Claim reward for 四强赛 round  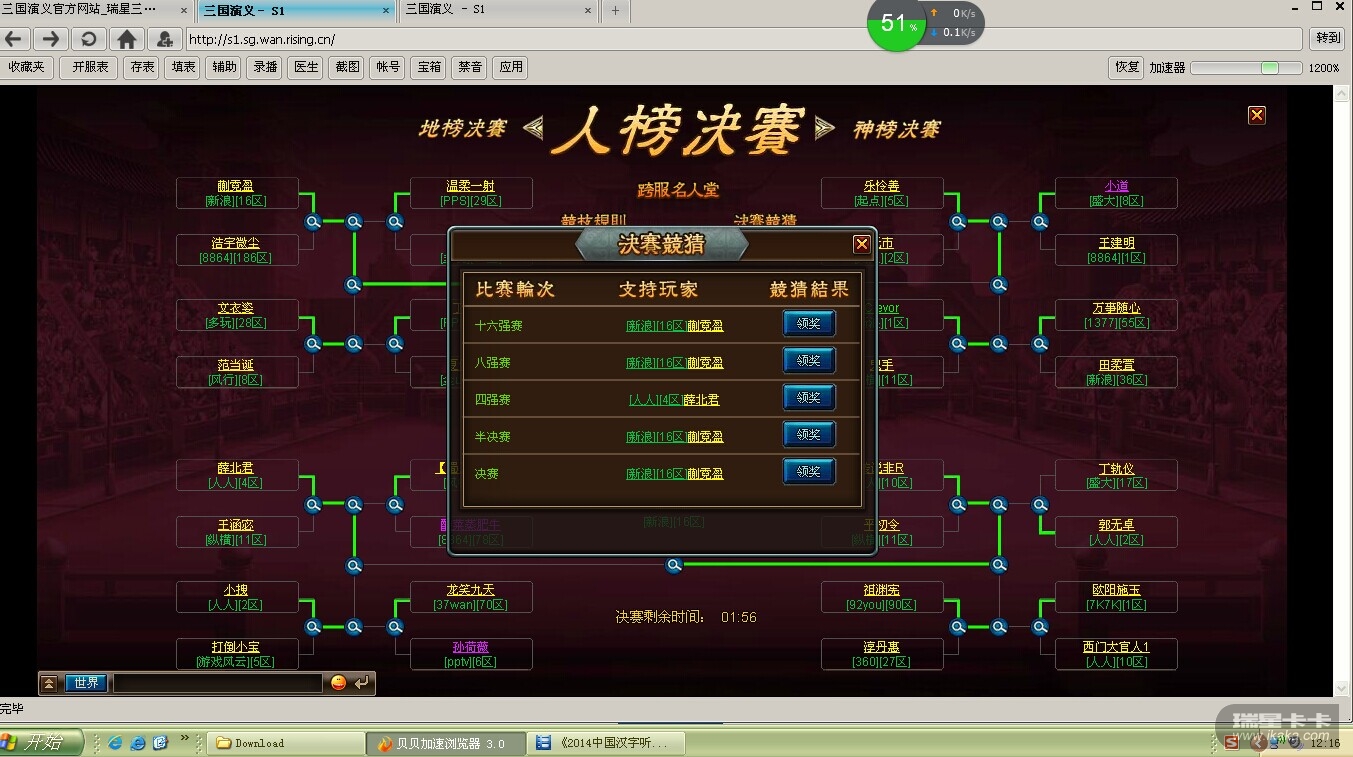point(808,398)
